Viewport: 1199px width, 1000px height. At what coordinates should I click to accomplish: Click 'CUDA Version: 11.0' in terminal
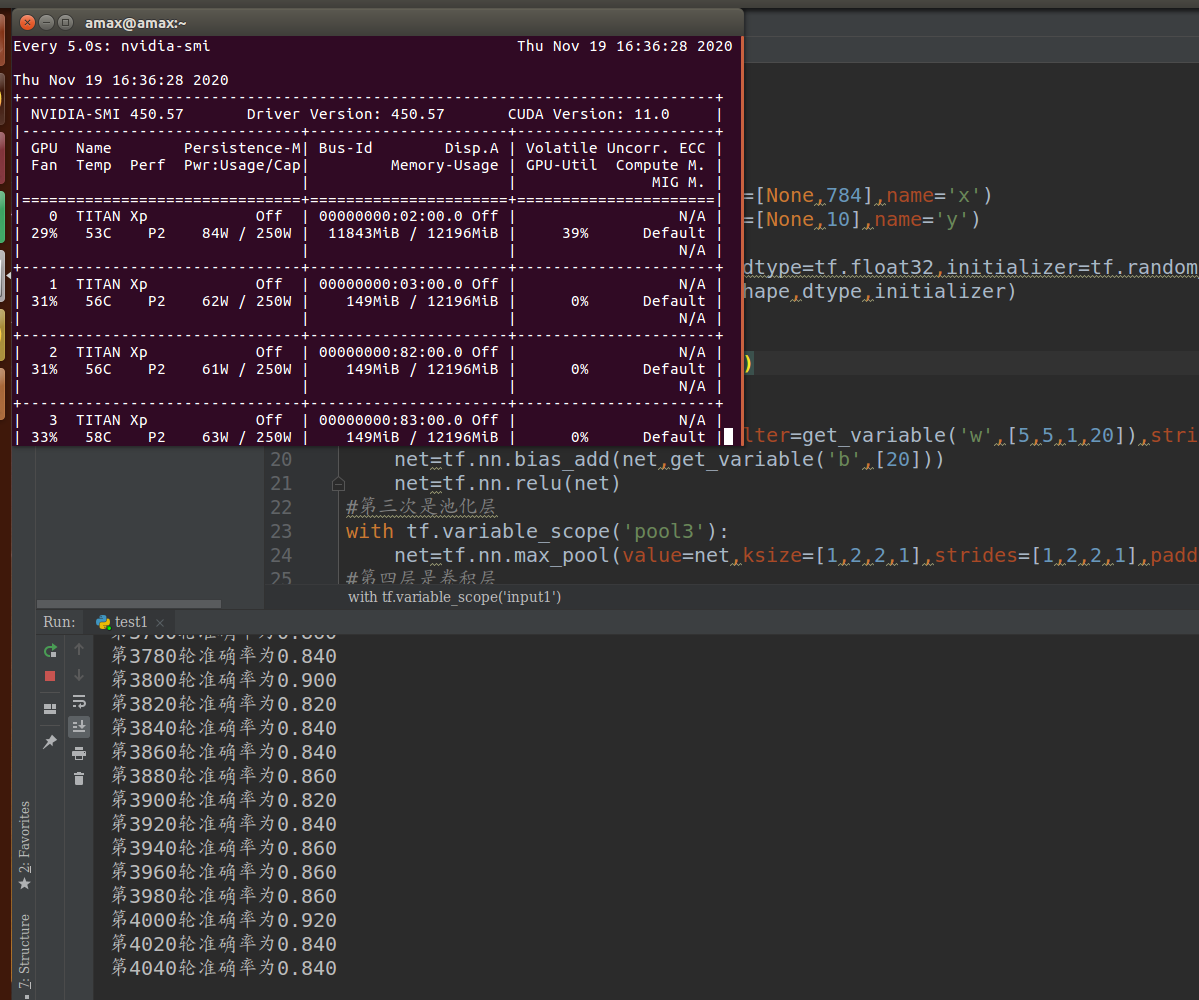[x=589, y=115]
